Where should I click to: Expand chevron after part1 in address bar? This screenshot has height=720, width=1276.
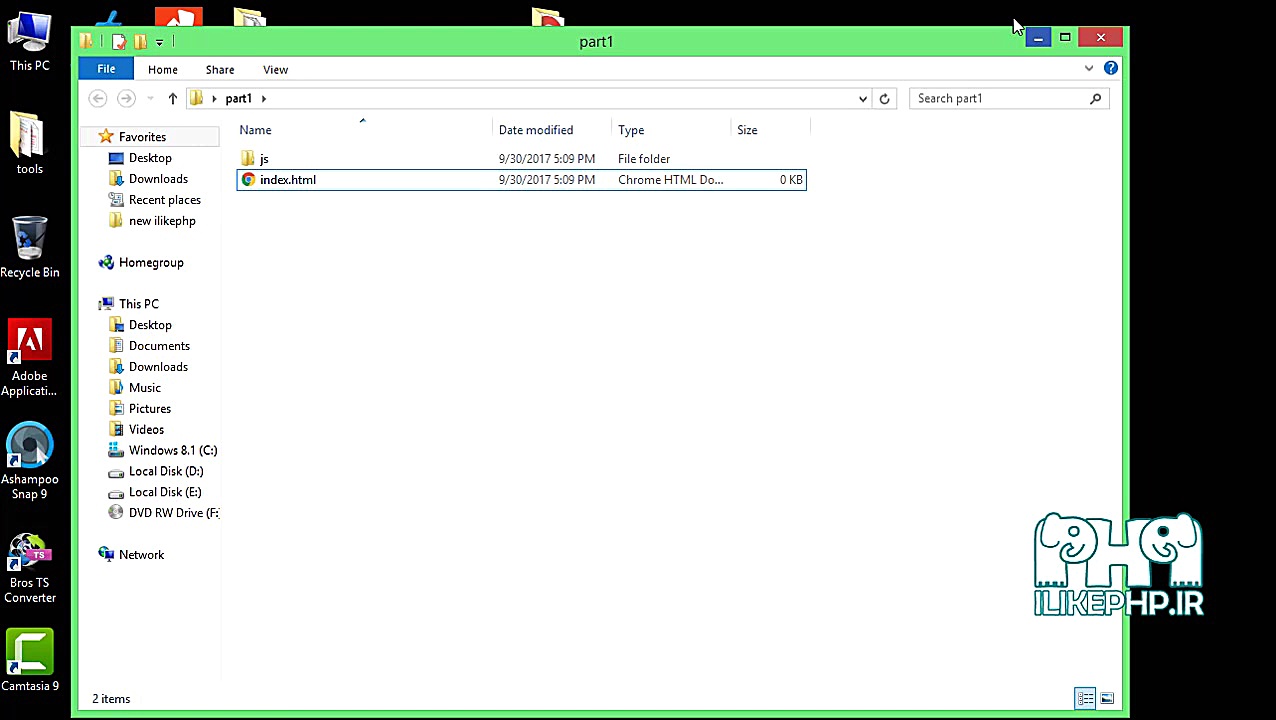(264, 98)
